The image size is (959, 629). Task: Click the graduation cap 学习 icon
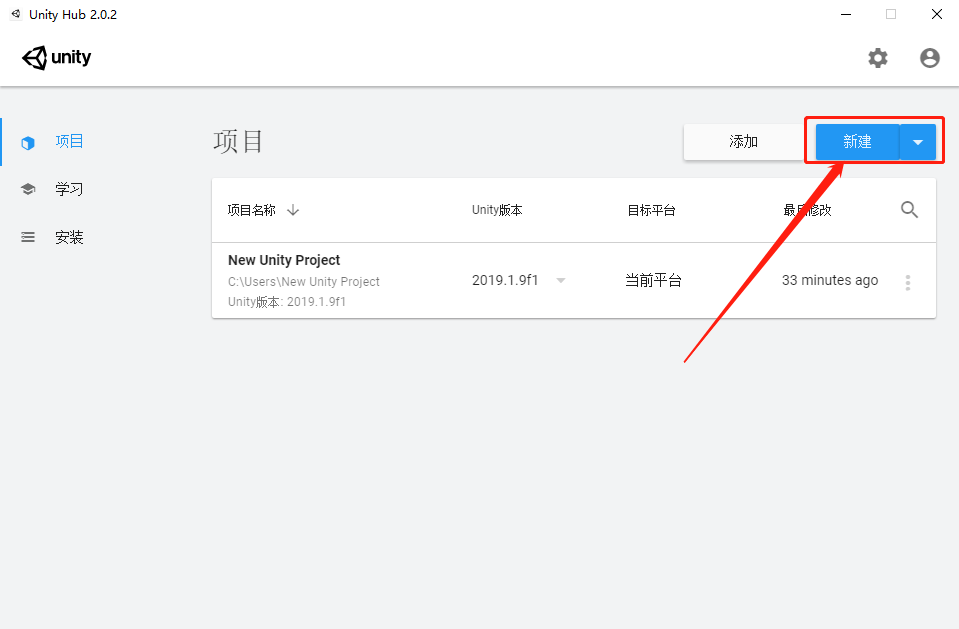(x=28, y=189)
